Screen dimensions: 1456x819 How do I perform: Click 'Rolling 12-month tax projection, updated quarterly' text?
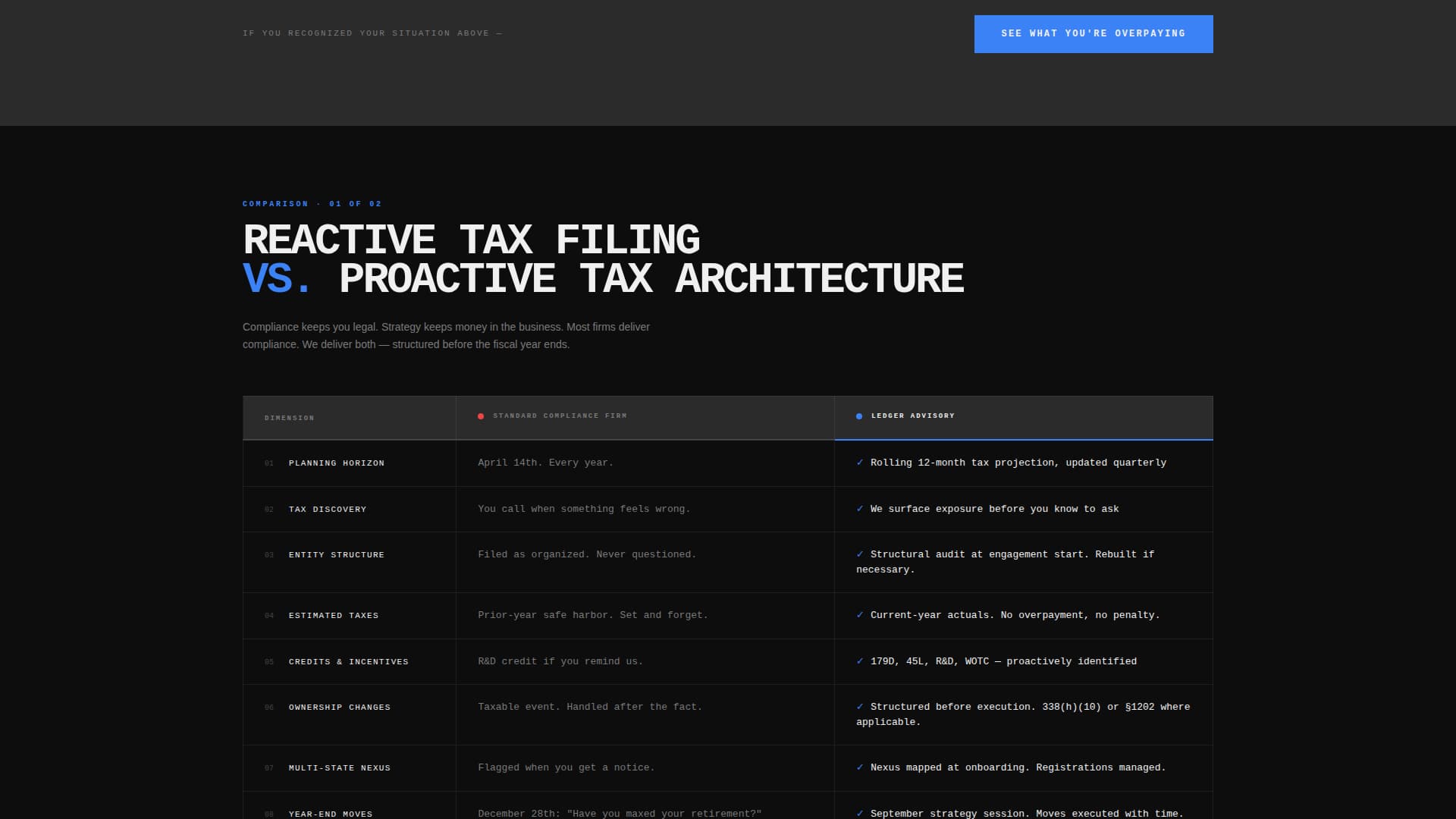coord(1018,463)
